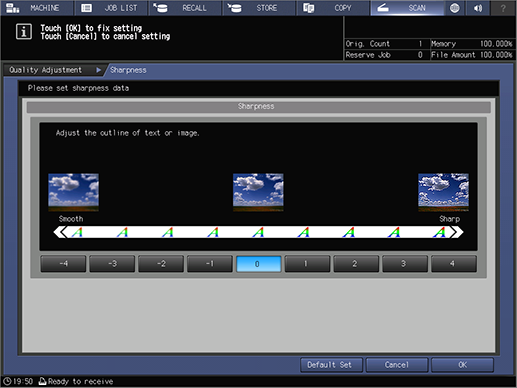
Task: Open the RECALL tab
Action: (x=185, y=8)
